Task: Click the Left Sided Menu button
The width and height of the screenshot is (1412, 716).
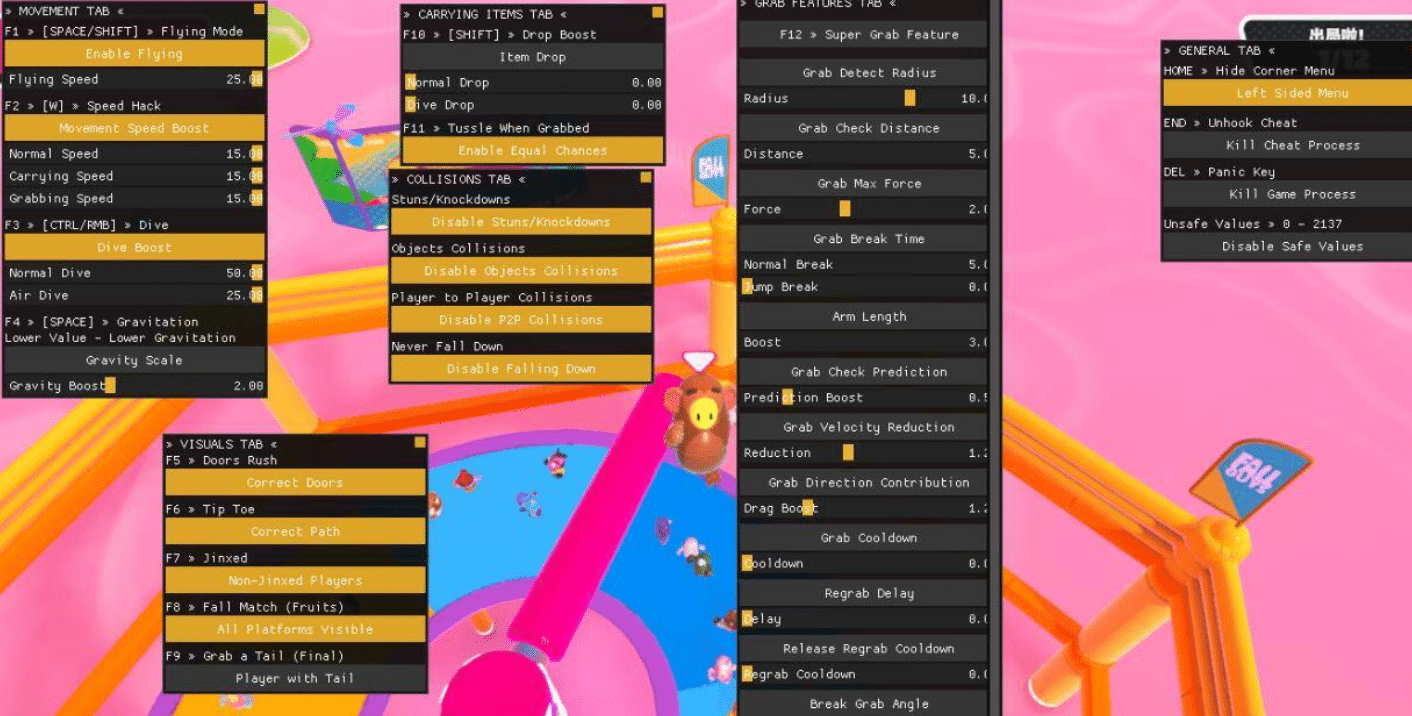Action: pos(1291,93)
